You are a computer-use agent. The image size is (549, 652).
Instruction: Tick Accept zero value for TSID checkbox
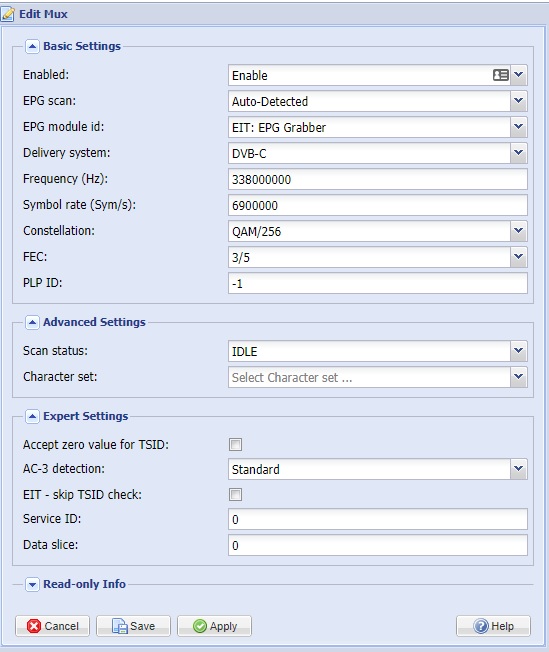point(235,445)
